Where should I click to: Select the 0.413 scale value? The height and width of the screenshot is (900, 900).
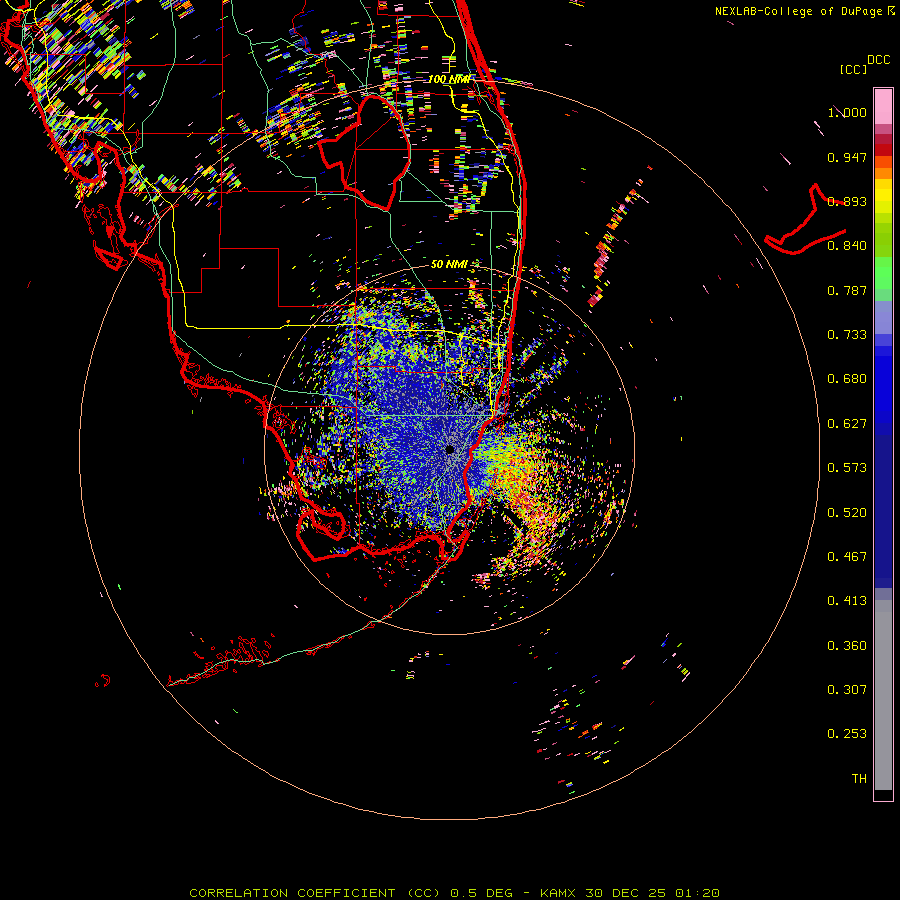(847, 601)
